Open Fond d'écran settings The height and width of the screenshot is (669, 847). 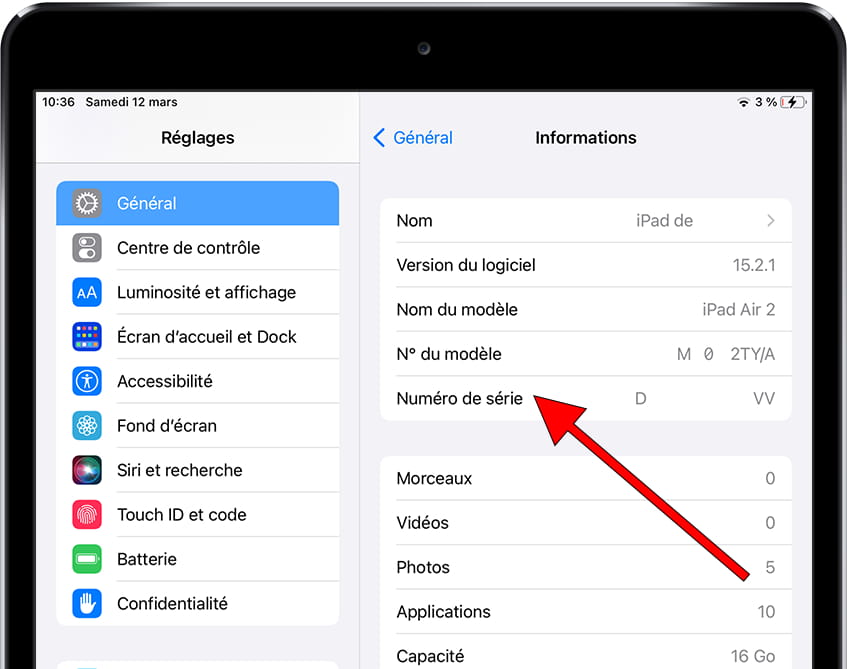tap(198, 425)
